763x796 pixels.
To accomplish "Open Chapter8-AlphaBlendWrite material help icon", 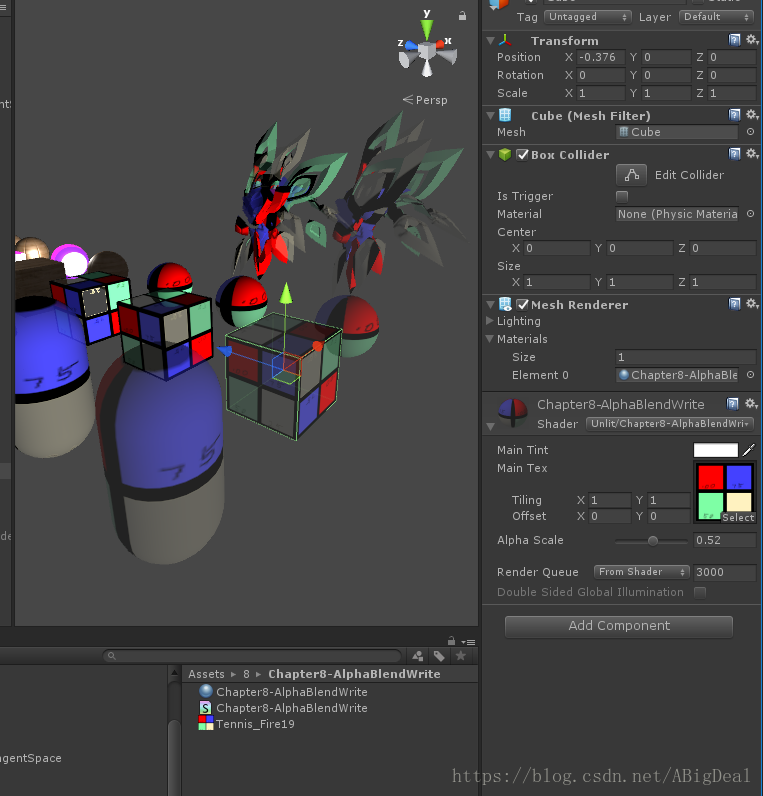I will (x=733, y=404).
